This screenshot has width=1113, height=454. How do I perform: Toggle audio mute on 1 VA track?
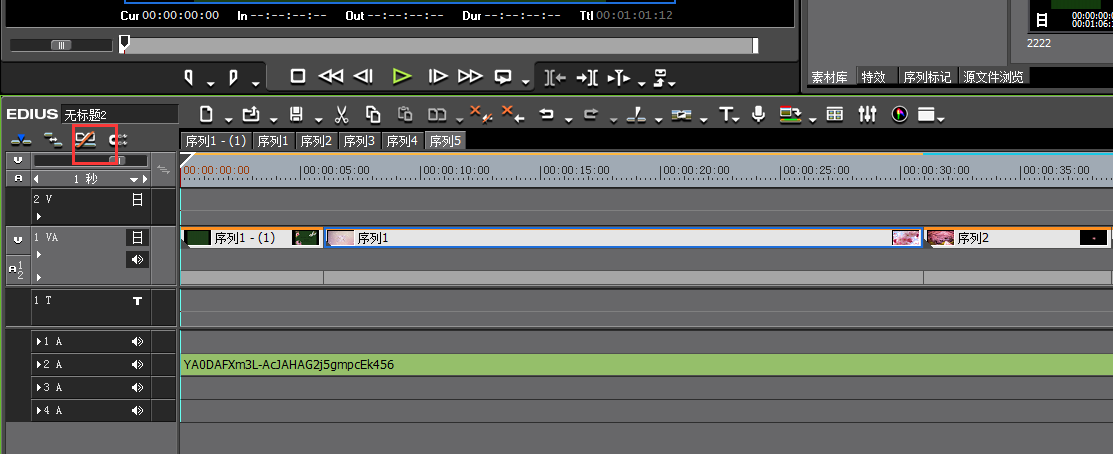pyautogui.click(x=138, y=260)
